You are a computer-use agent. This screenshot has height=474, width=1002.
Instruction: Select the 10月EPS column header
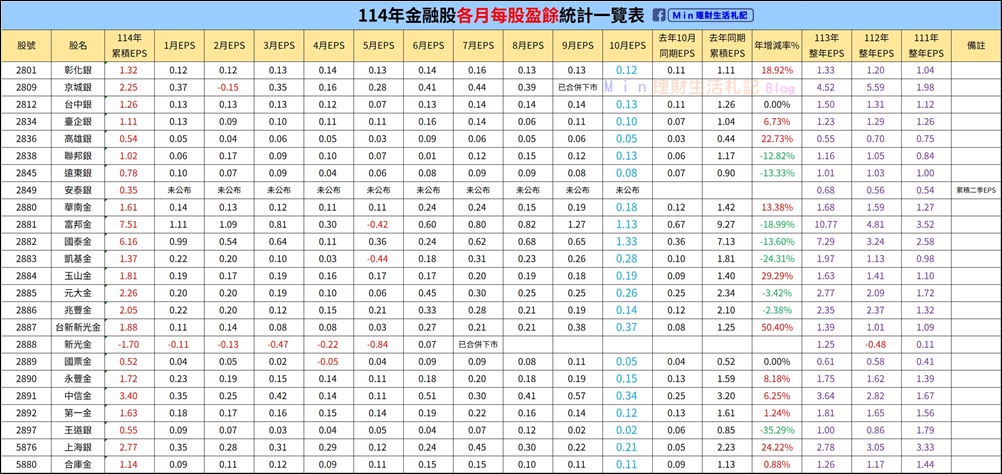pos(626,46)
